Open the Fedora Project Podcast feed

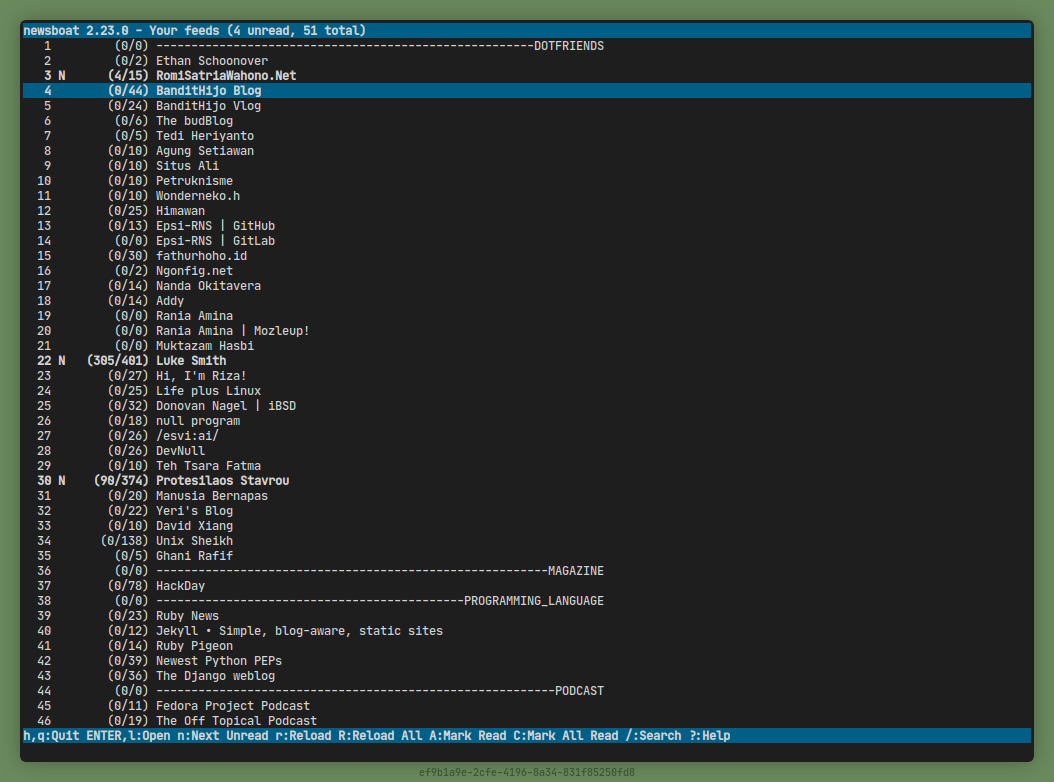tap(232, 706)
